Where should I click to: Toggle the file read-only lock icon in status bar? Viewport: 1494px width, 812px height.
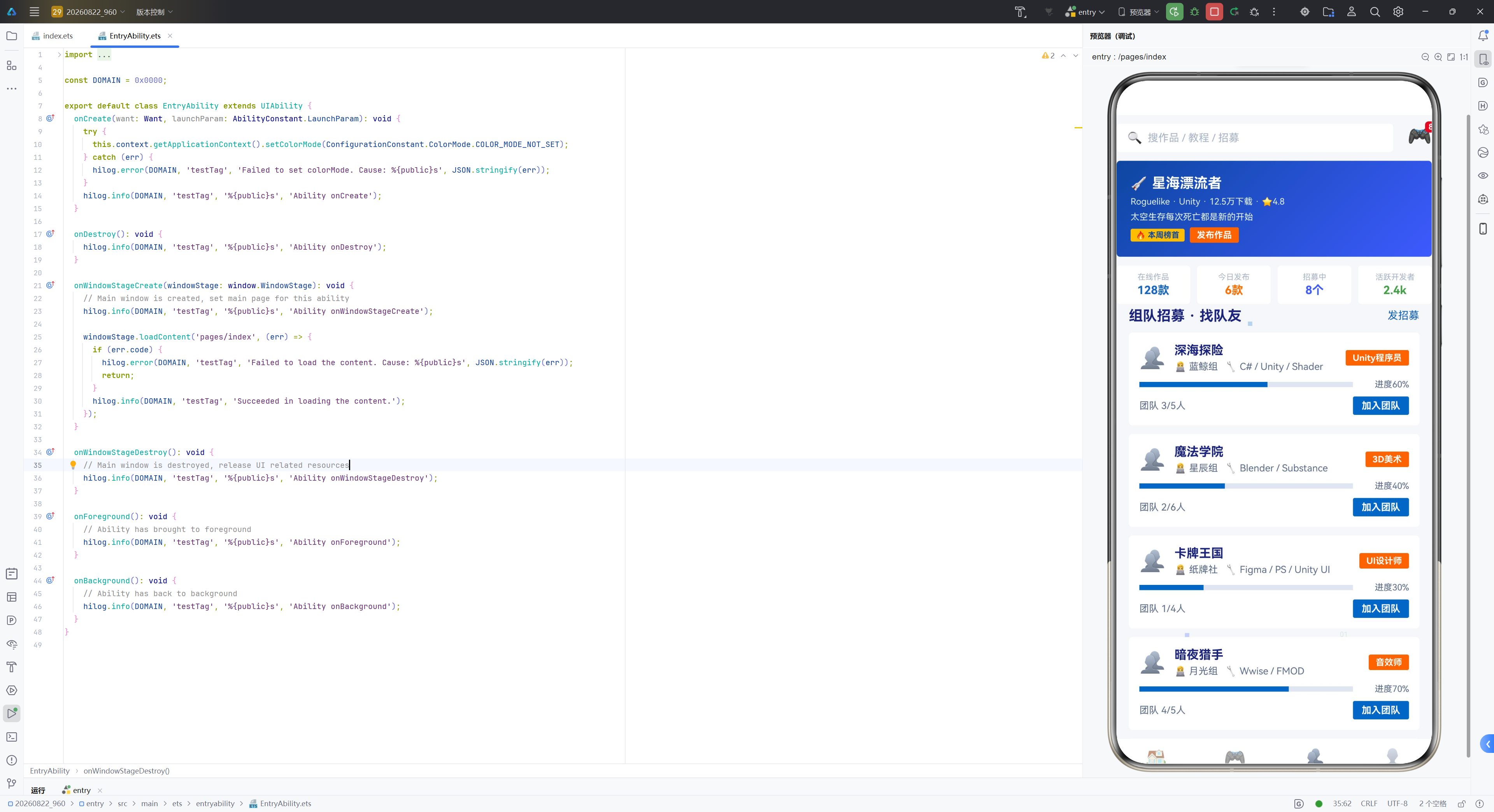(1461, 804)
